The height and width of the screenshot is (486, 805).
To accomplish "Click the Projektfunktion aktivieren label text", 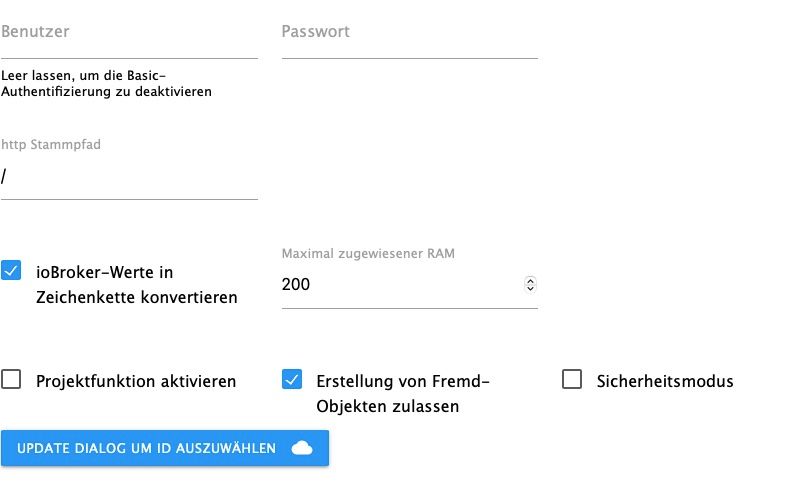I will (x=136, y=381).
